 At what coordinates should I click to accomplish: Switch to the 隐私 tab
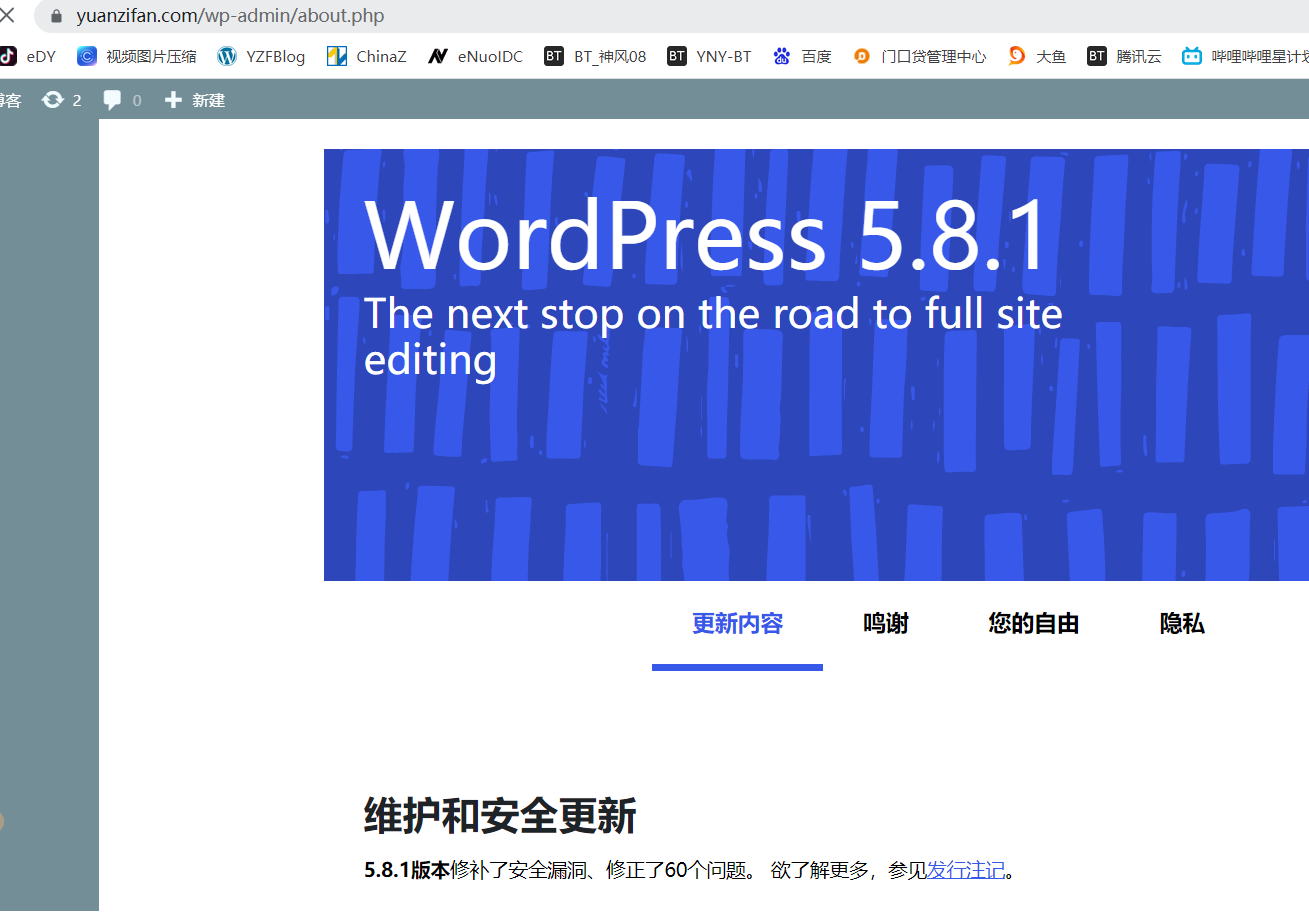point(1182,624)
